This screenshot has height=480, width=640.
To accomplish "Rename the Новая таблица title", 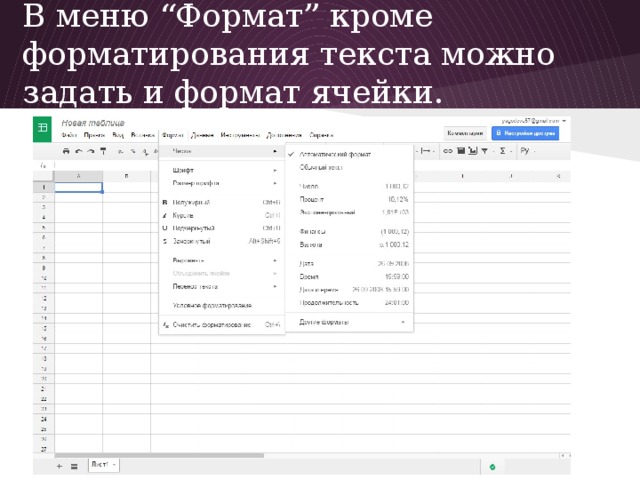I will [93, 123].
